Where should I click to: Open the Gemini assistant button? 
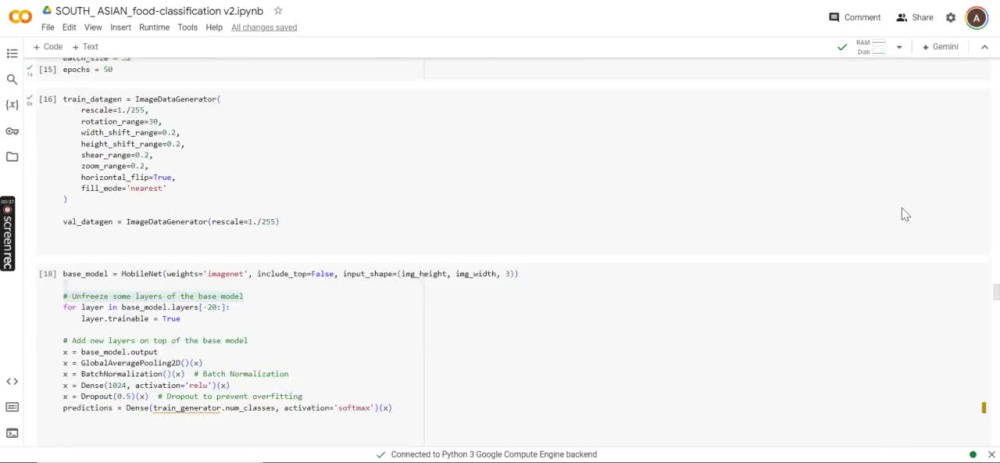click(940, 47)
